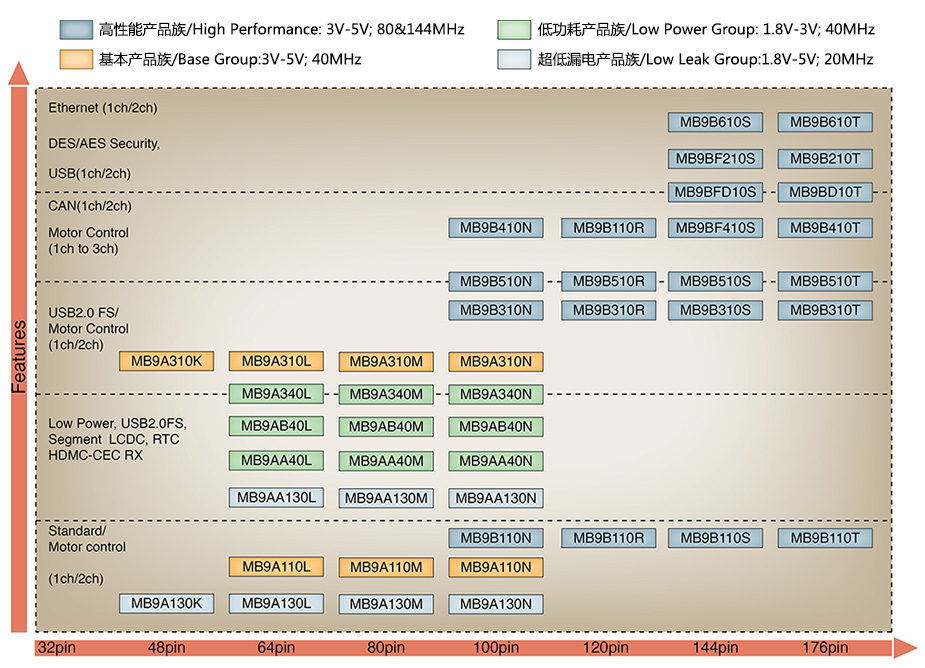Click the MB9B310T product box

(825, 310)
